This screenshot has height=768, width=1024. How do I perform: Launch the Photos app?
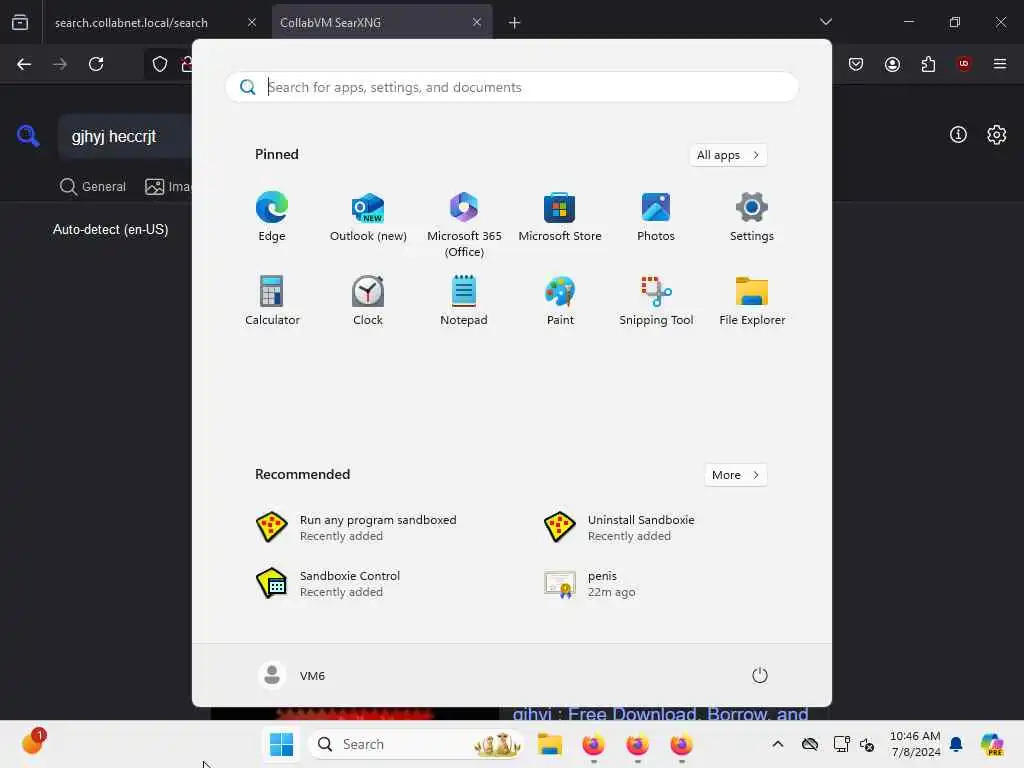point(656,217)
